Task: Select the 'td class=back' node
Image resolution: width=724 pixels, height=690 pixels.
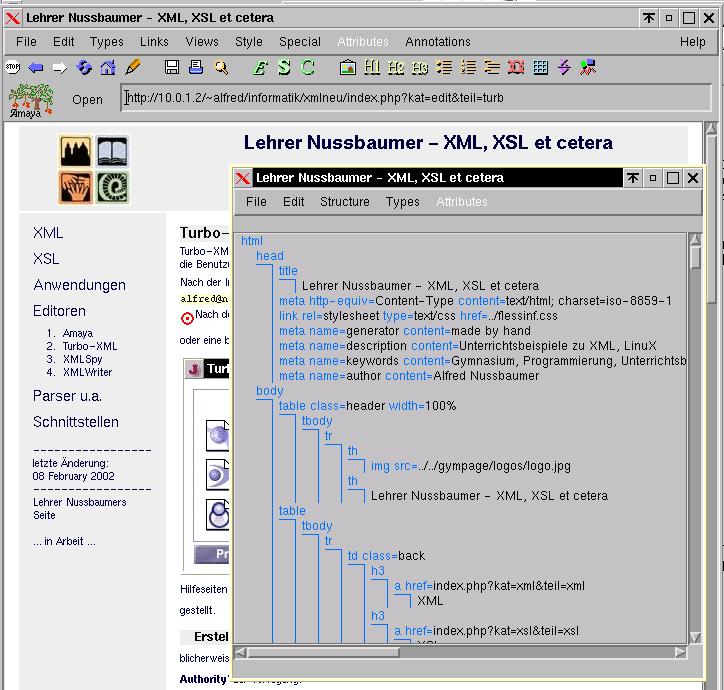Action: 386,556
